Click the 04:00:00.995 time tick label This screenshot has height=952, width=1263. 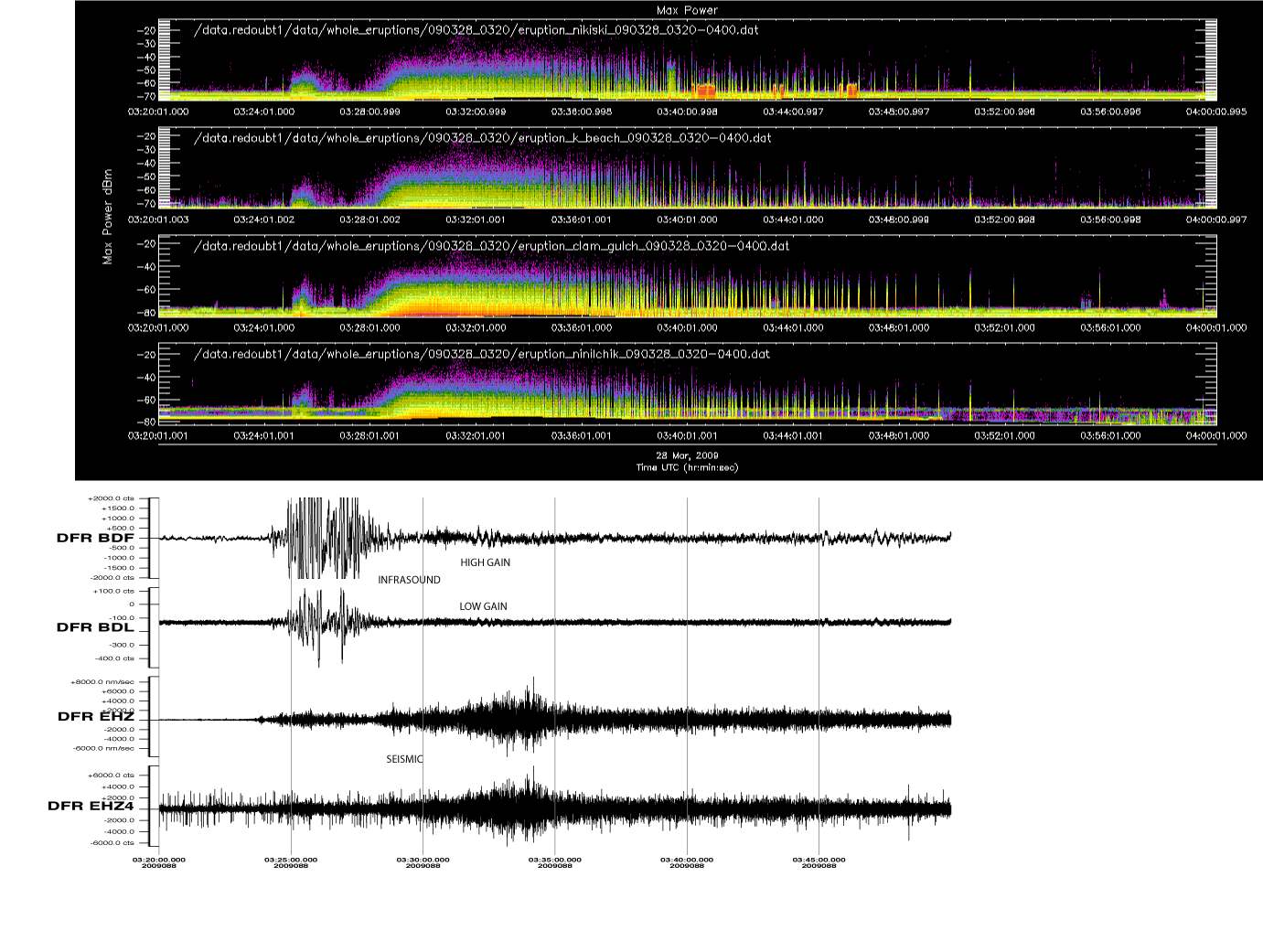pyautogui.click(x=1216, y=112)
